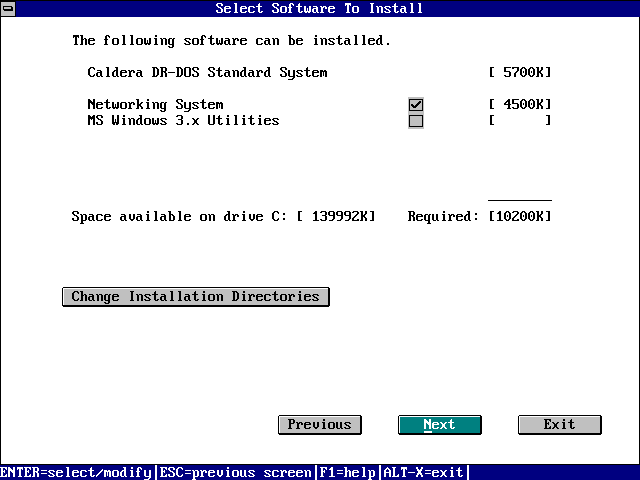The image size is (640, 480).
Task: Open help via F1=help status item
Action: (347, 472)
